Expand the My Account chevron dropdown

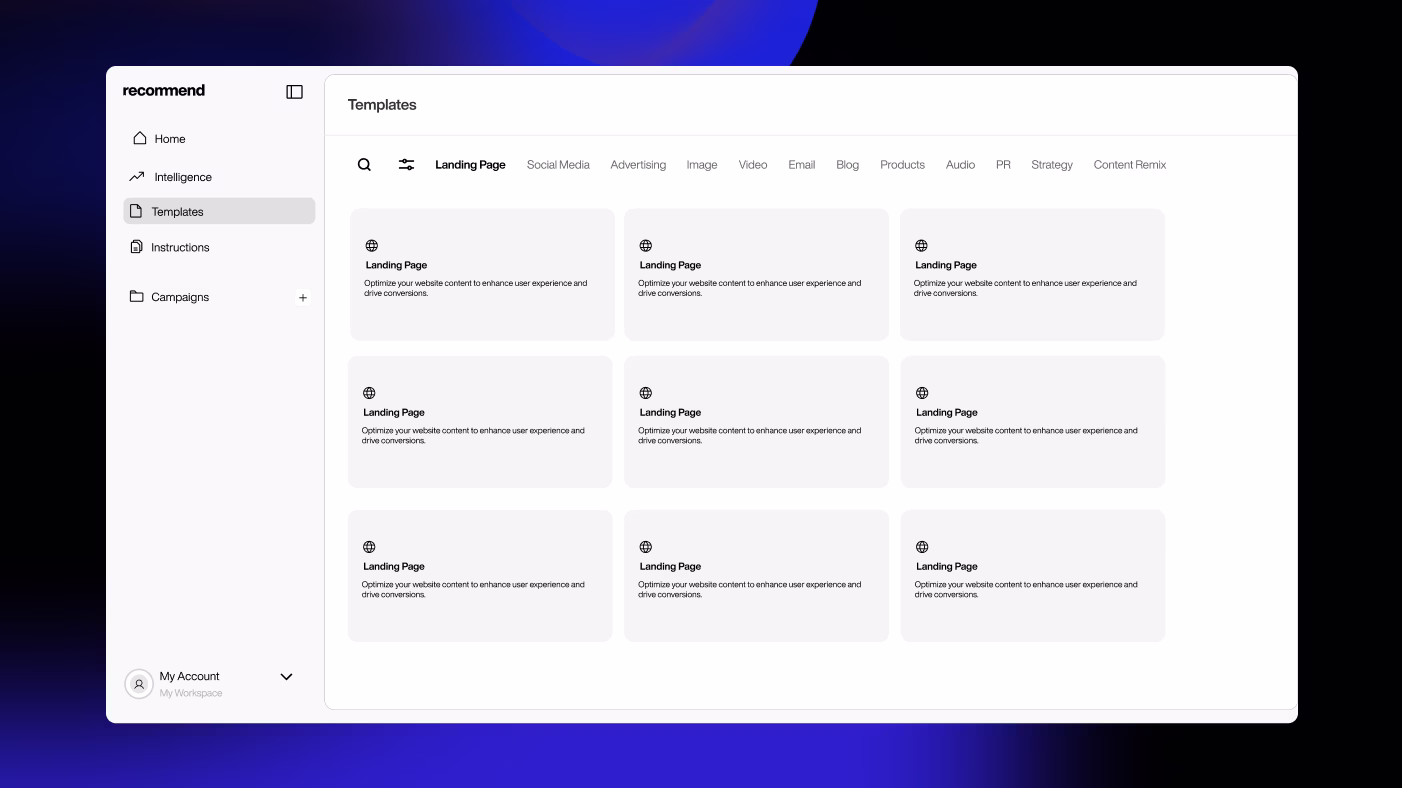[x=286, y=677]
